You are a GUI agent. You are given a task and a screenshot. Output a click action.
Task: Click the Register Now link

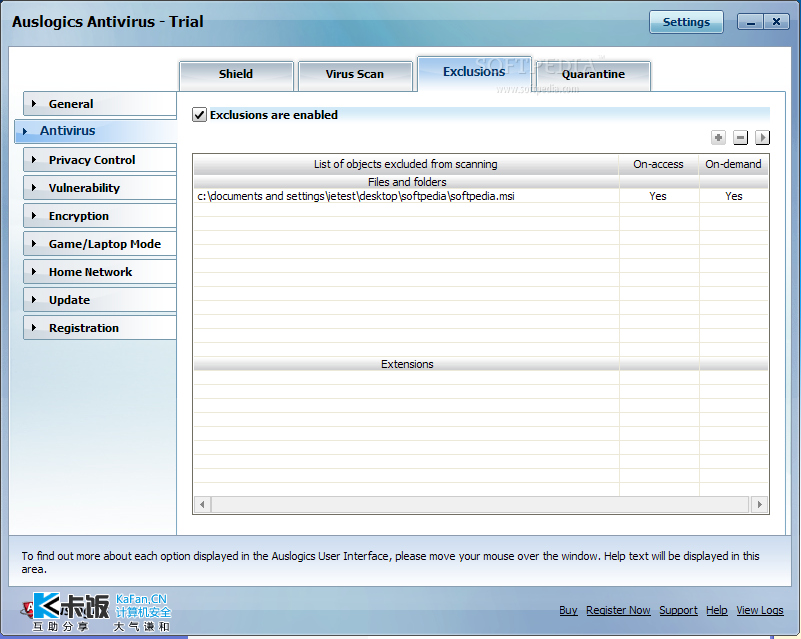[618, 610]
